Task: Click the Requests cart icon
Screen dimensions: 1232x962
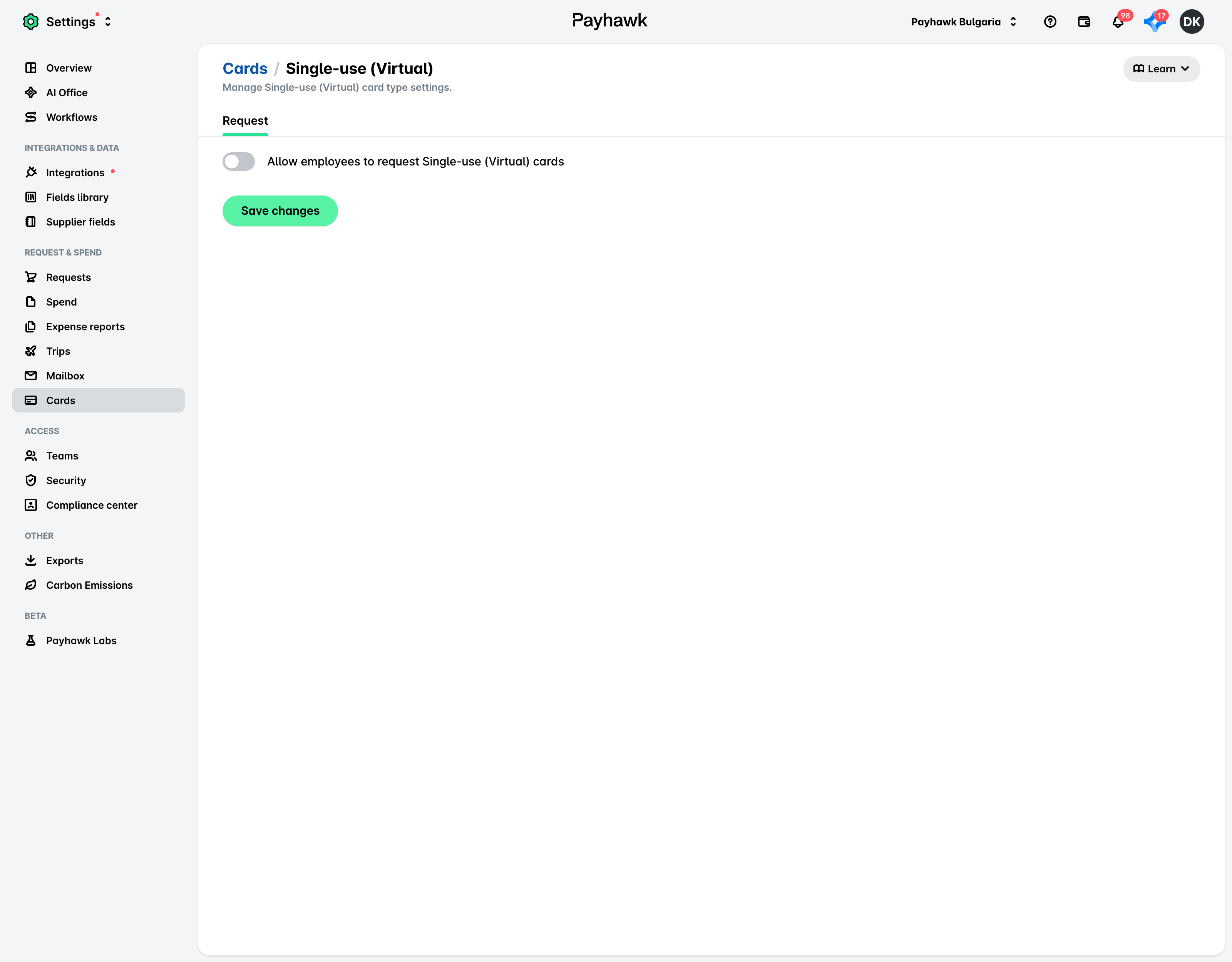Action: (x=31, y=277)
